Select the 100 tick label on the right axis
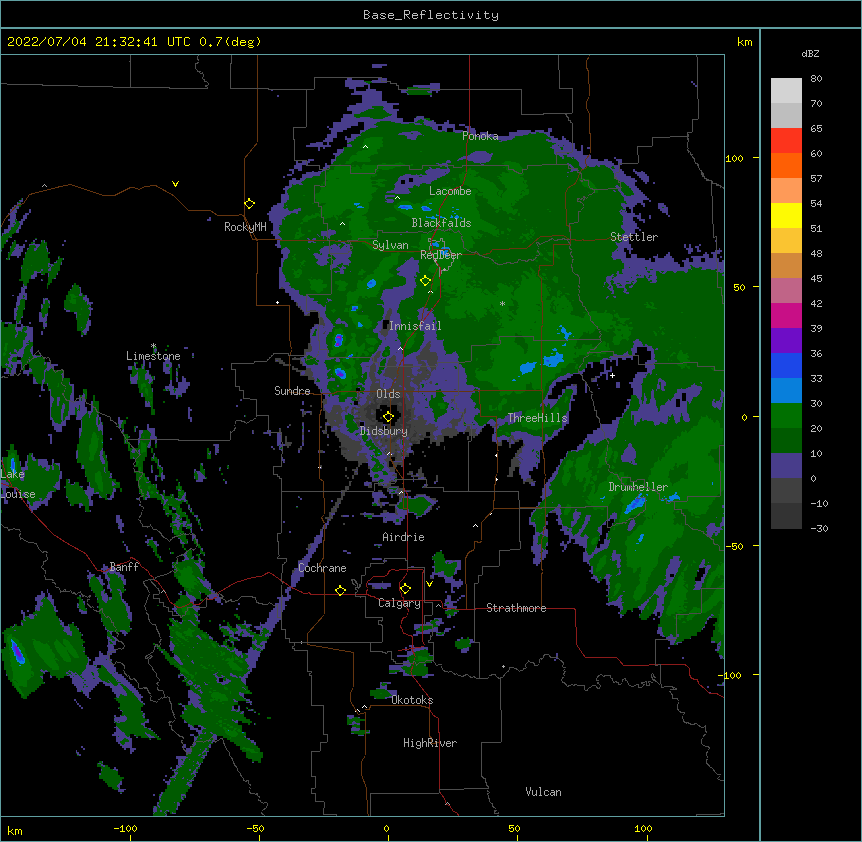Viewport: 862px width, 842px height. [734, 158]
